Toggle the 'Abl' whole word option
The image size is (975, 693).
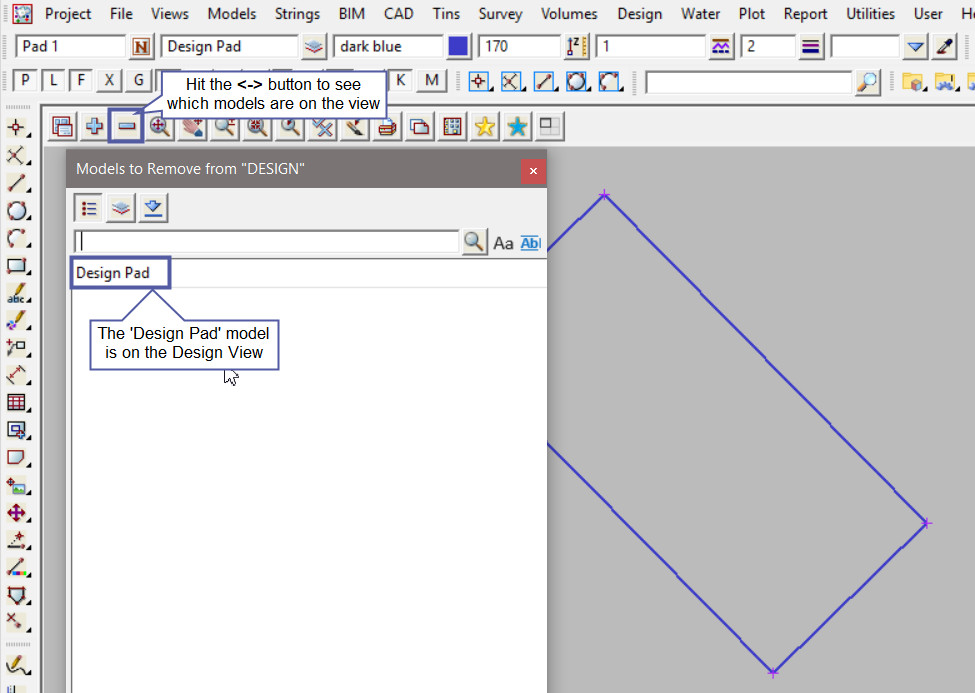531,242
